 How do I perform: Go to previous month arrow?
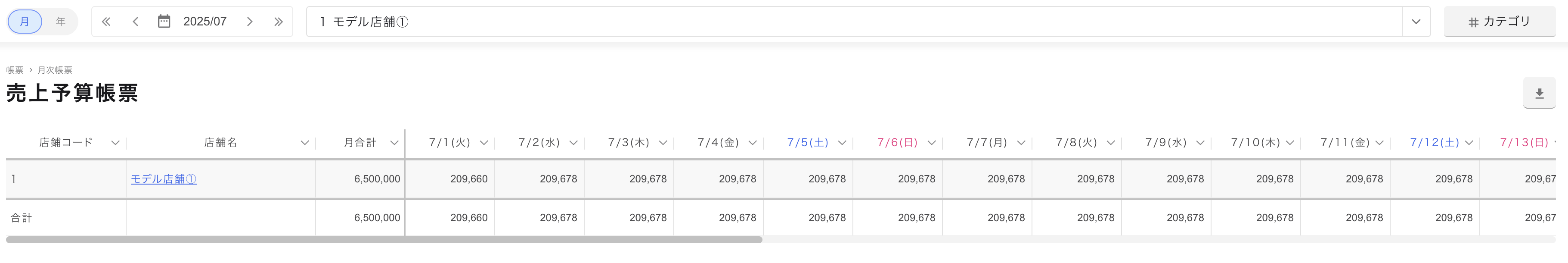[136, 22]
